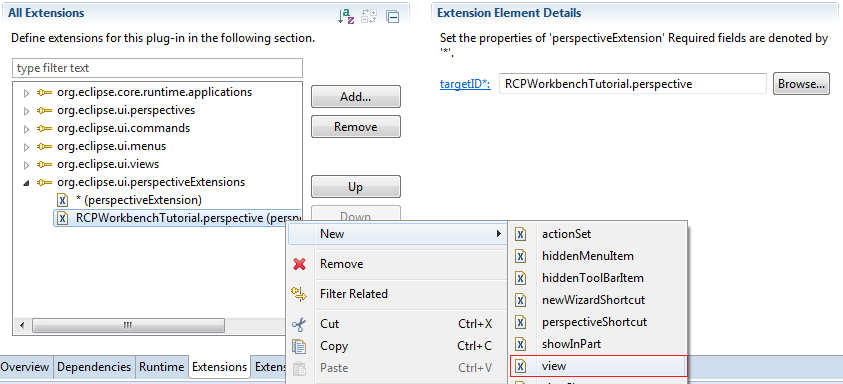The image size is (843, 384).
Task: Click the actionSet element icon in submenu
Action: click(x=520, y=234)
